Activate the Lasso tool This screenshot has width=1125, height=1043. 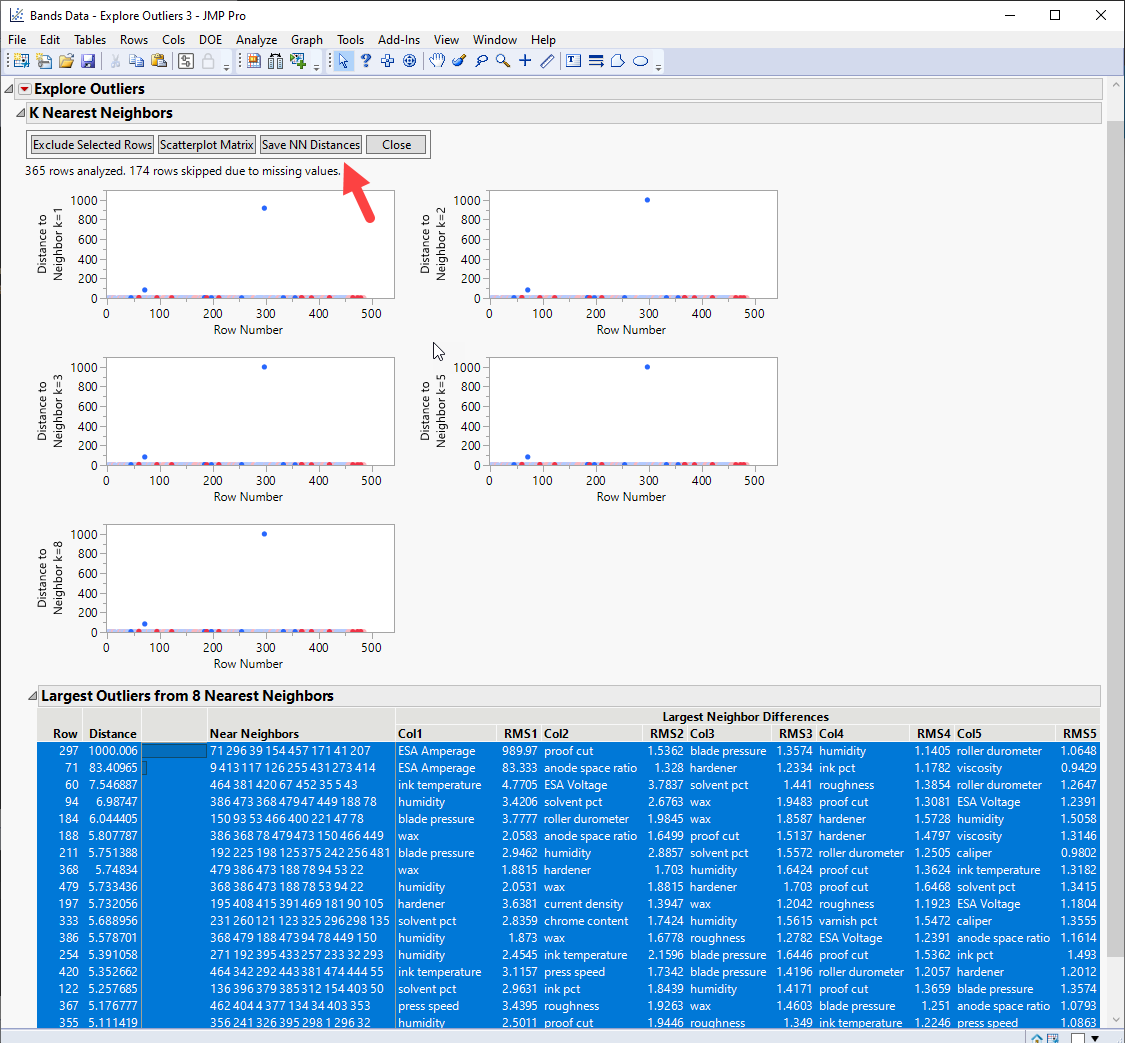pyautogui.click(x=480, y=60)
